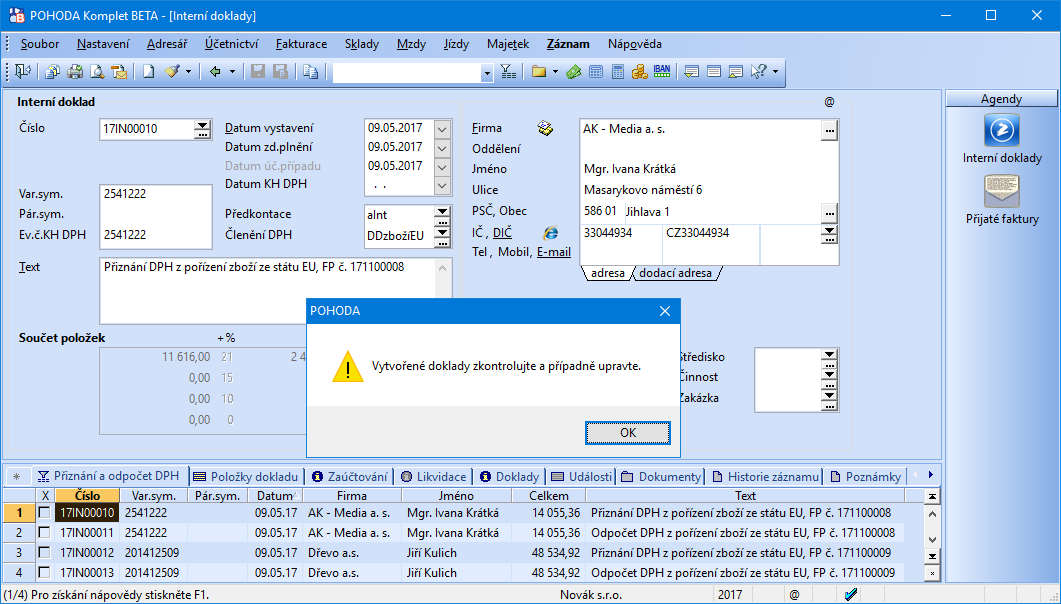This screenshot has height=604, width=1061.
Task: Expand the Datum vystavení date dropdown
Action: 442,129
